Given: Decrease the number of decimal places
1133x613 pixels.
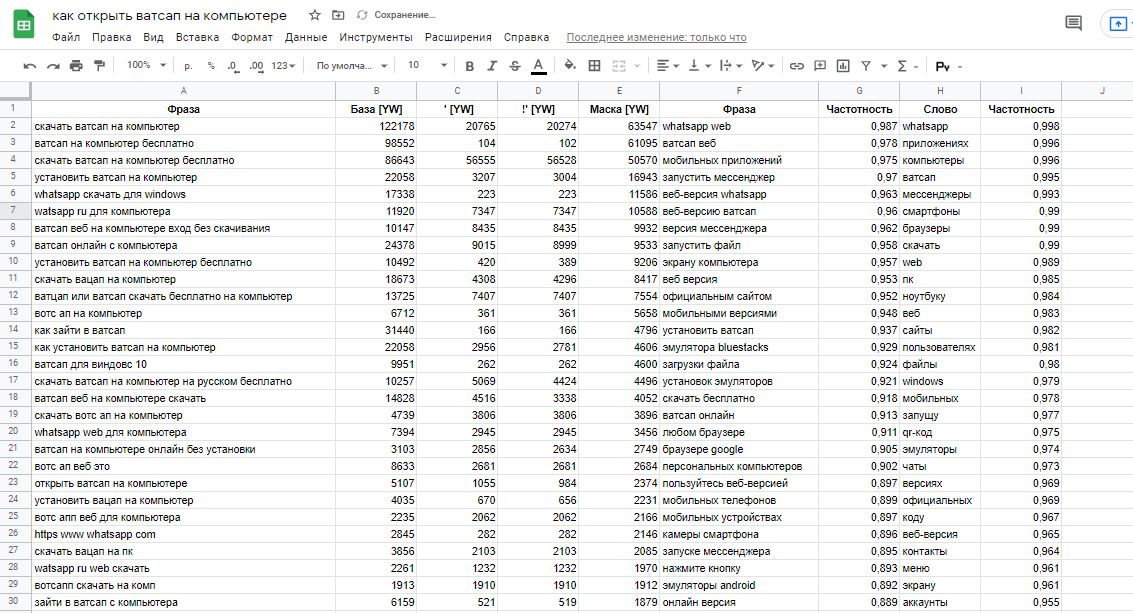Looking at the screenshot, I should click(x=233, y=66).
